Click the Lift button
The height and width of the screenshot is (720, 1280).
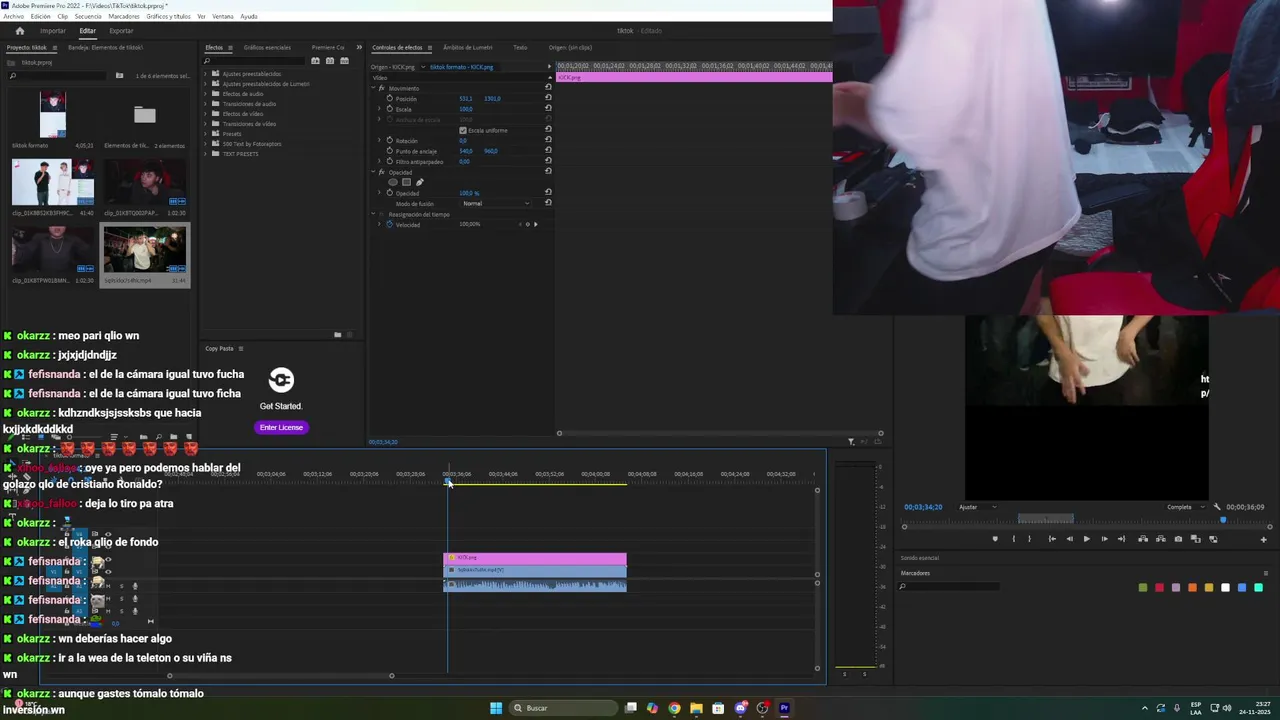point(1143,539)
